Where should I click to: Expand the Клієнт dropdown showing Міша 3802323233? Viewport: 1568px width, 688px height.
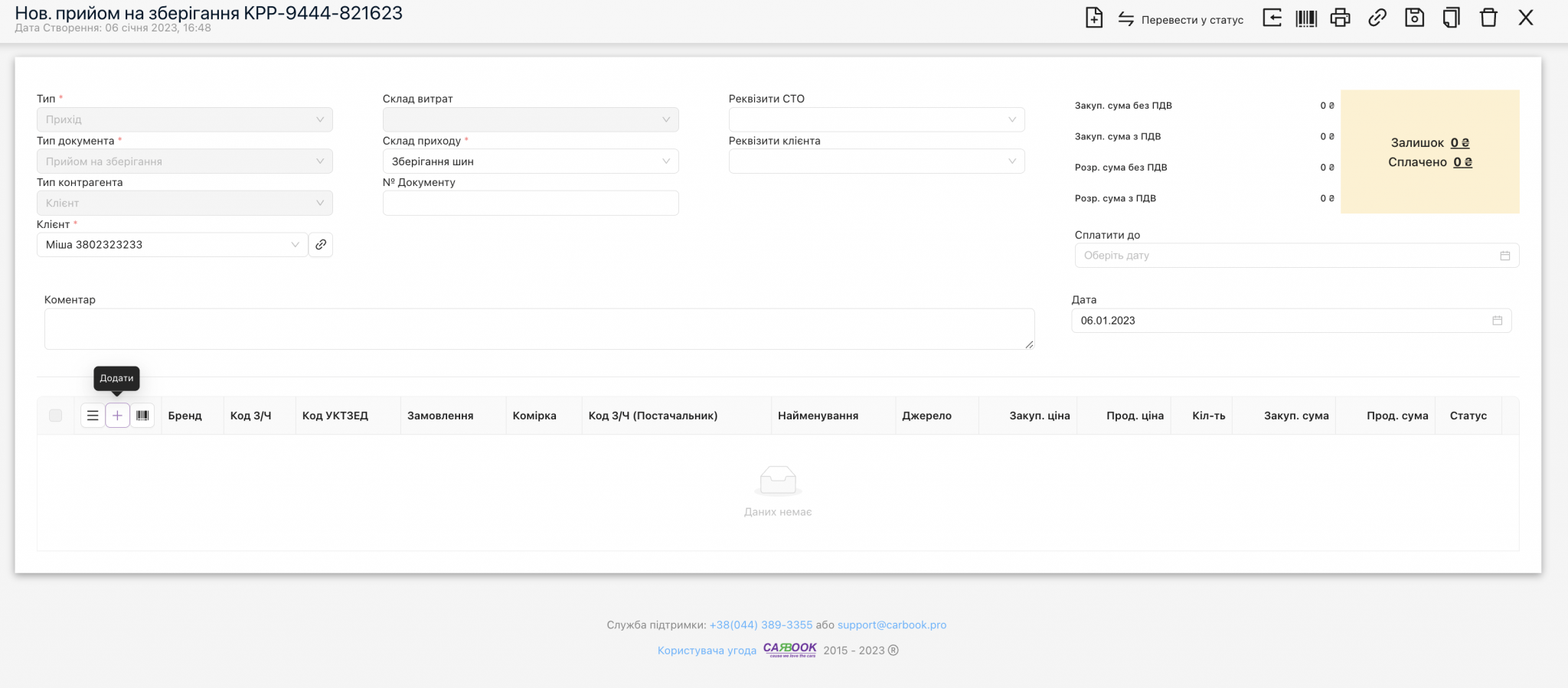[172, 245]
